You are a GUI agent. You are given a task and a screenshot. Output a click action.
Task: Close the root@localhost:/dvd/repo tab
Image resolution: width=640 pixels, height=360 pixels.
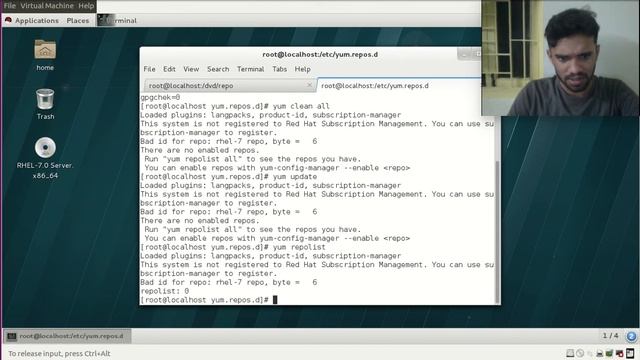(x=309, y=85)
